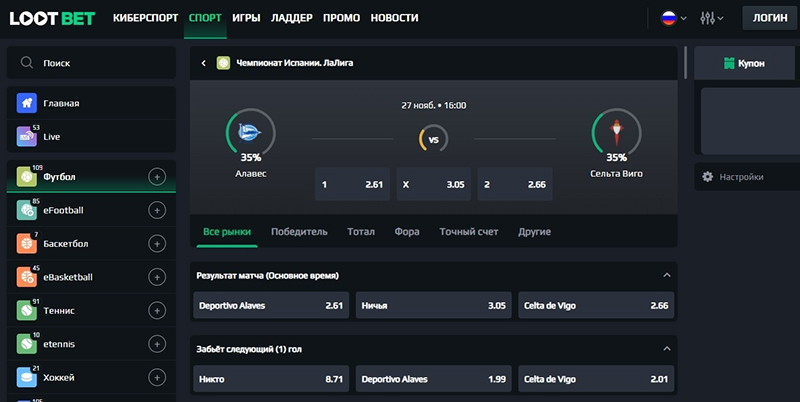Bet on draw X at 3.05

[x=434, y=184]
